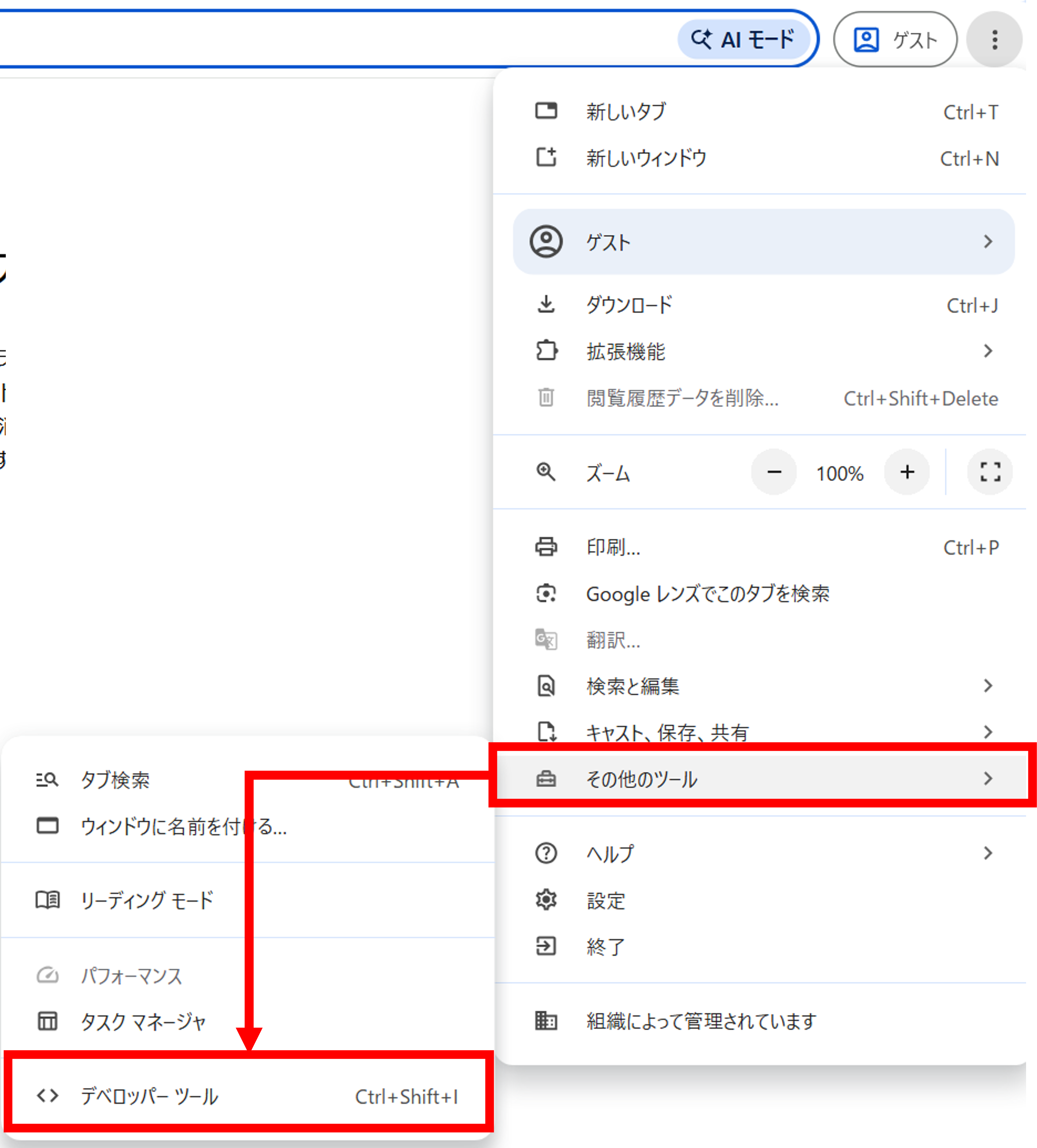
Task: Click the 設定 gear icon
Action: coord(546,900)
